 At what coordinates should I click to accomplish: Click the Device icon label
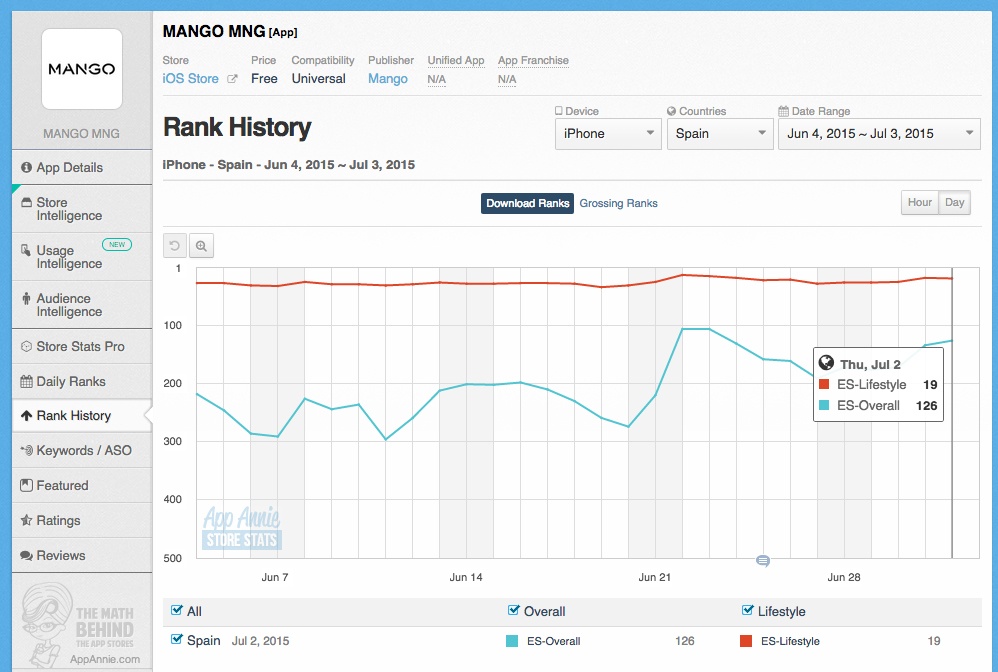(558, 111)
